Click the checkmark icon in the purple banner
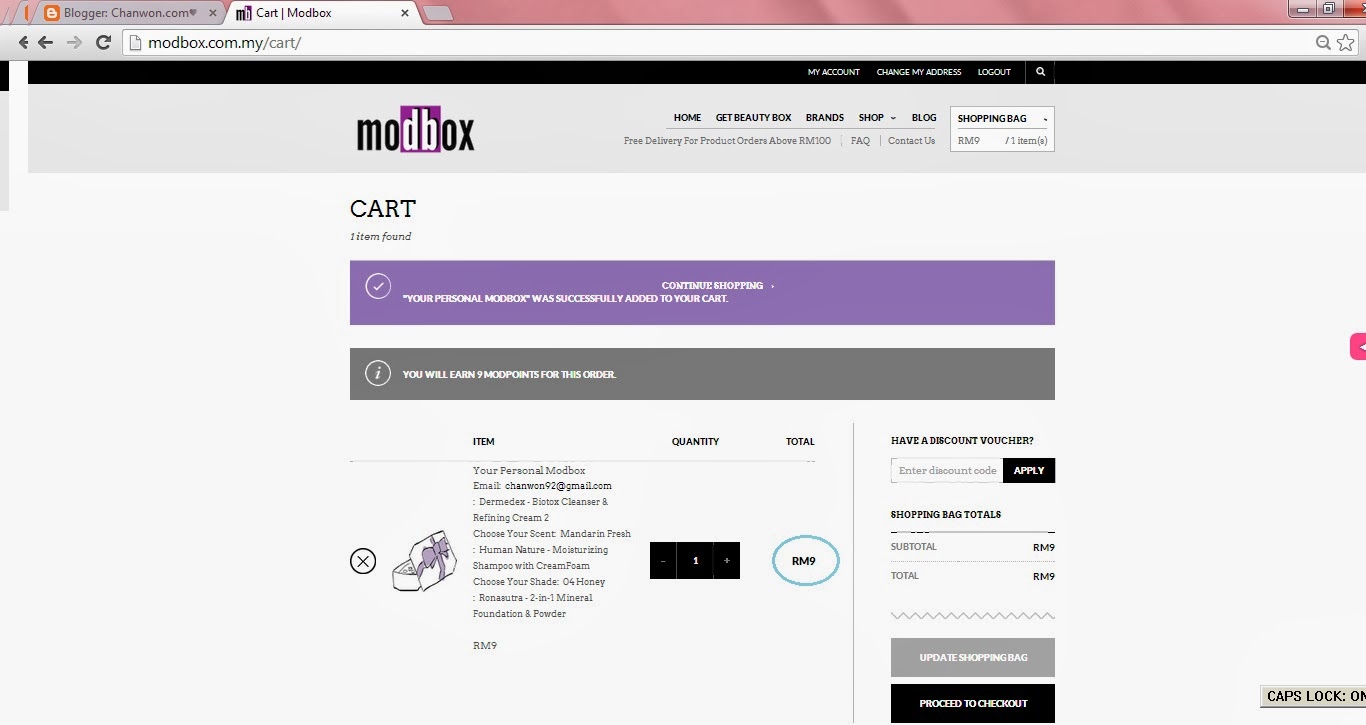This screenshot has width=1366, height=725. 378,285
